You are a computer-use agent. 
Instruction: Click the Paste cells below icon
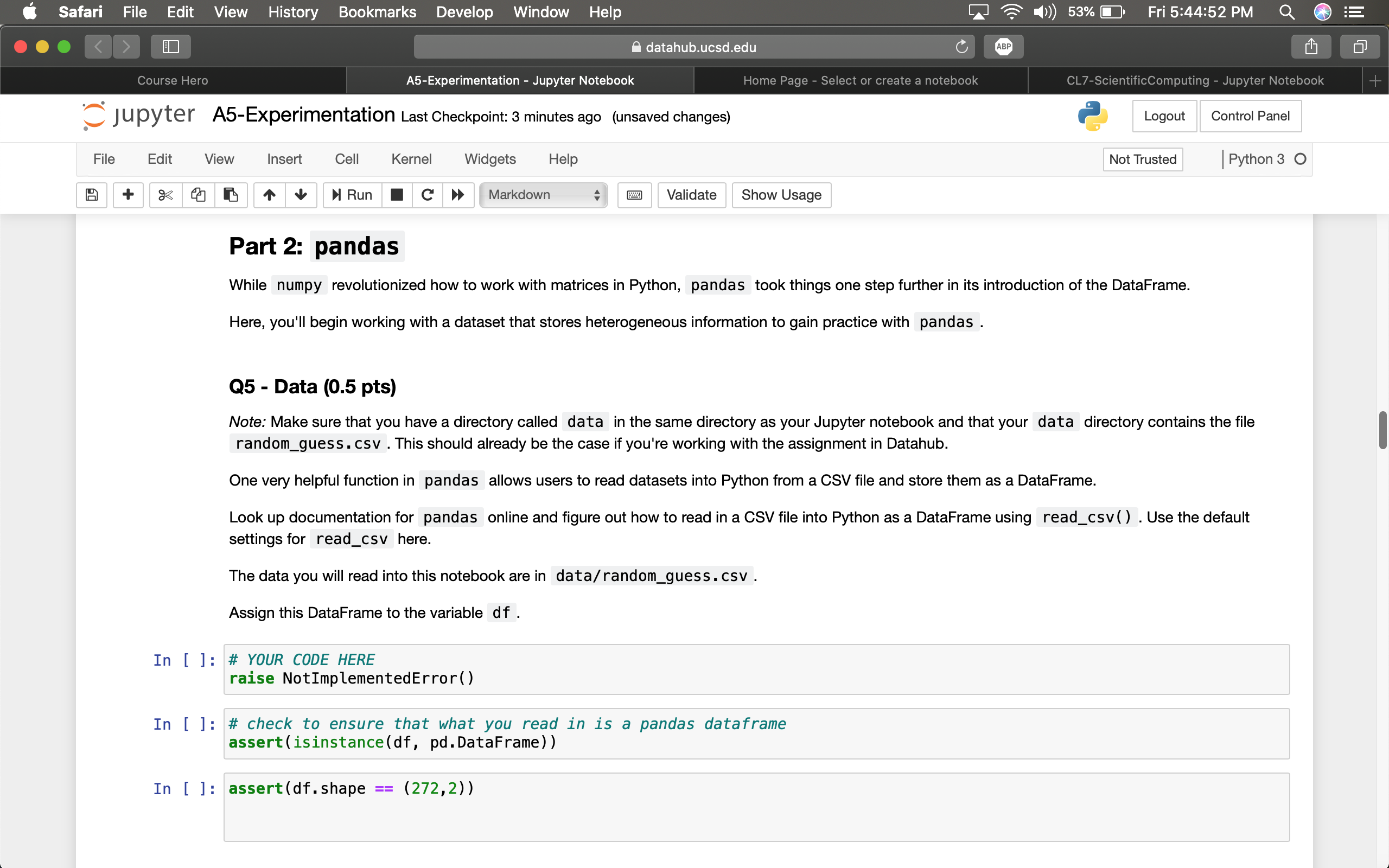(x=229, y=194)
